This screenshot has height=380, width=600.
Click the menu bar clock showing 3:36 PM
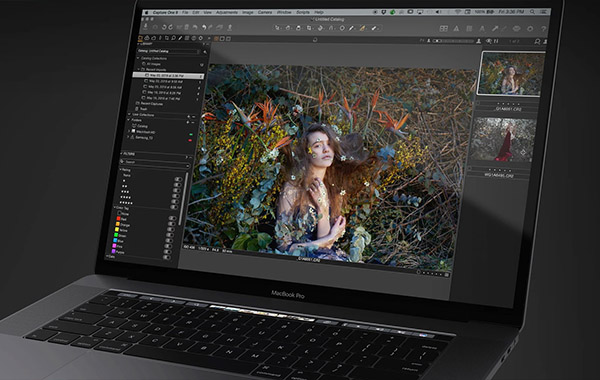[x=511, y=12]
